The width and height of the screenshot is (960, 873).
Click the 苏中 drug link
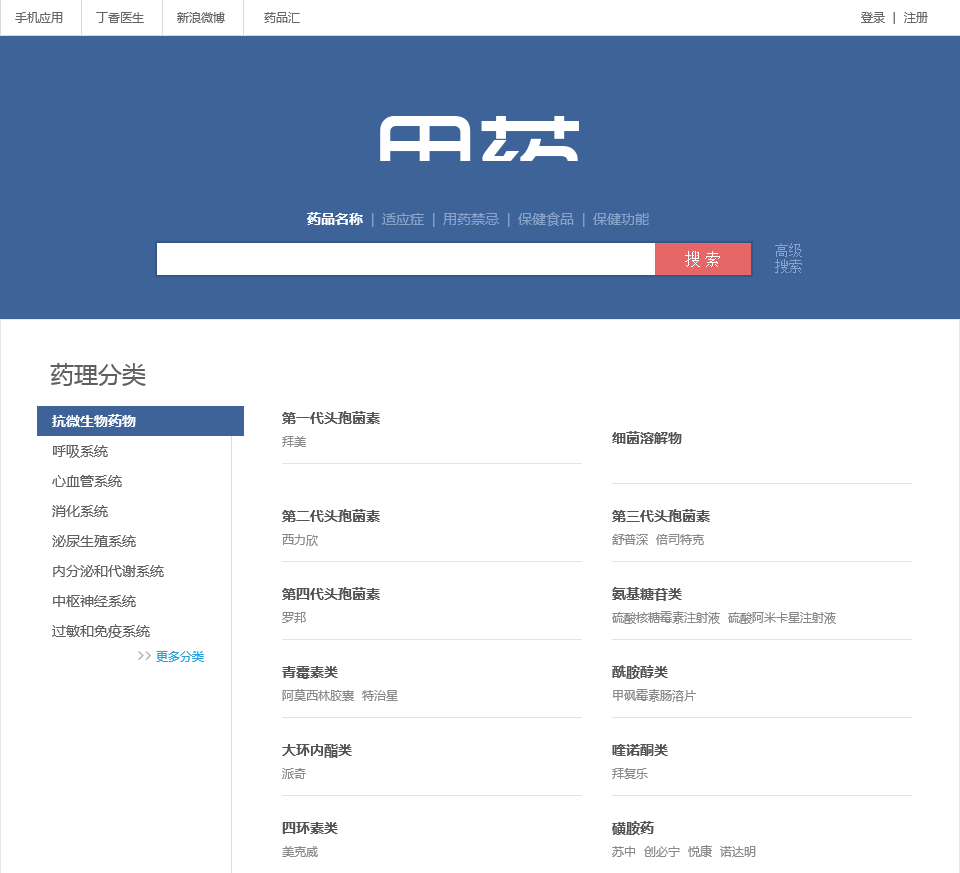tap(624, 852)
